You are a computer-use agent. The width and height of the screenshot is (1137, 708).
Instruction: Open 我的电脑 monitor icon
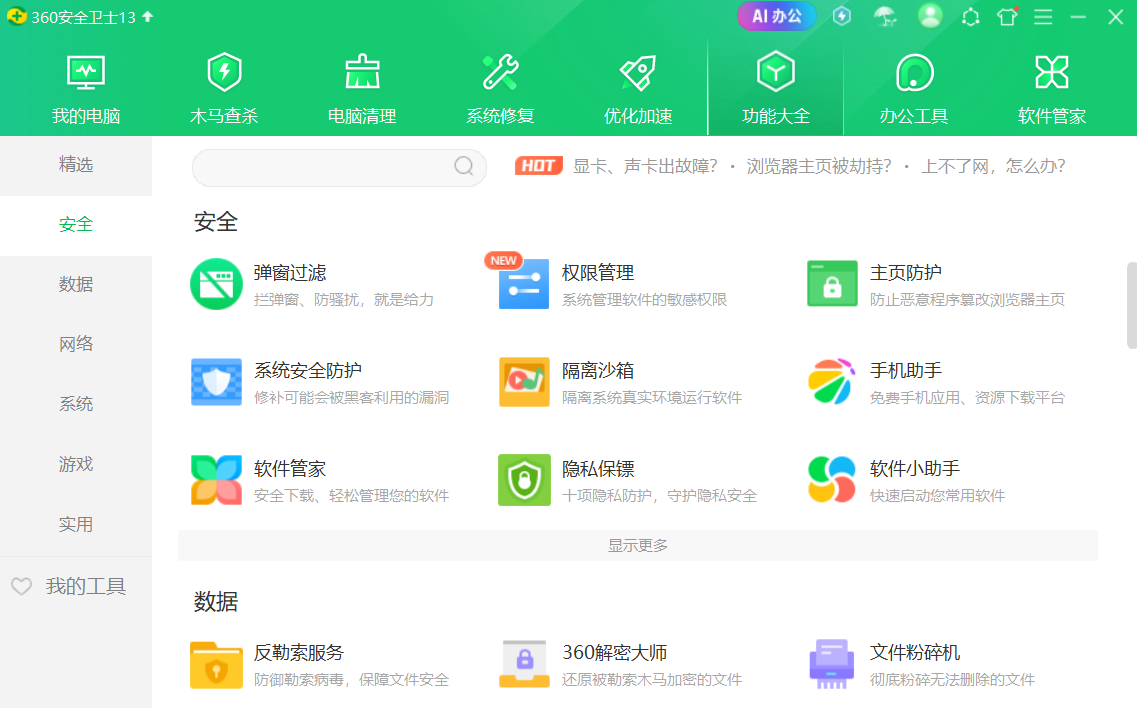86,73
